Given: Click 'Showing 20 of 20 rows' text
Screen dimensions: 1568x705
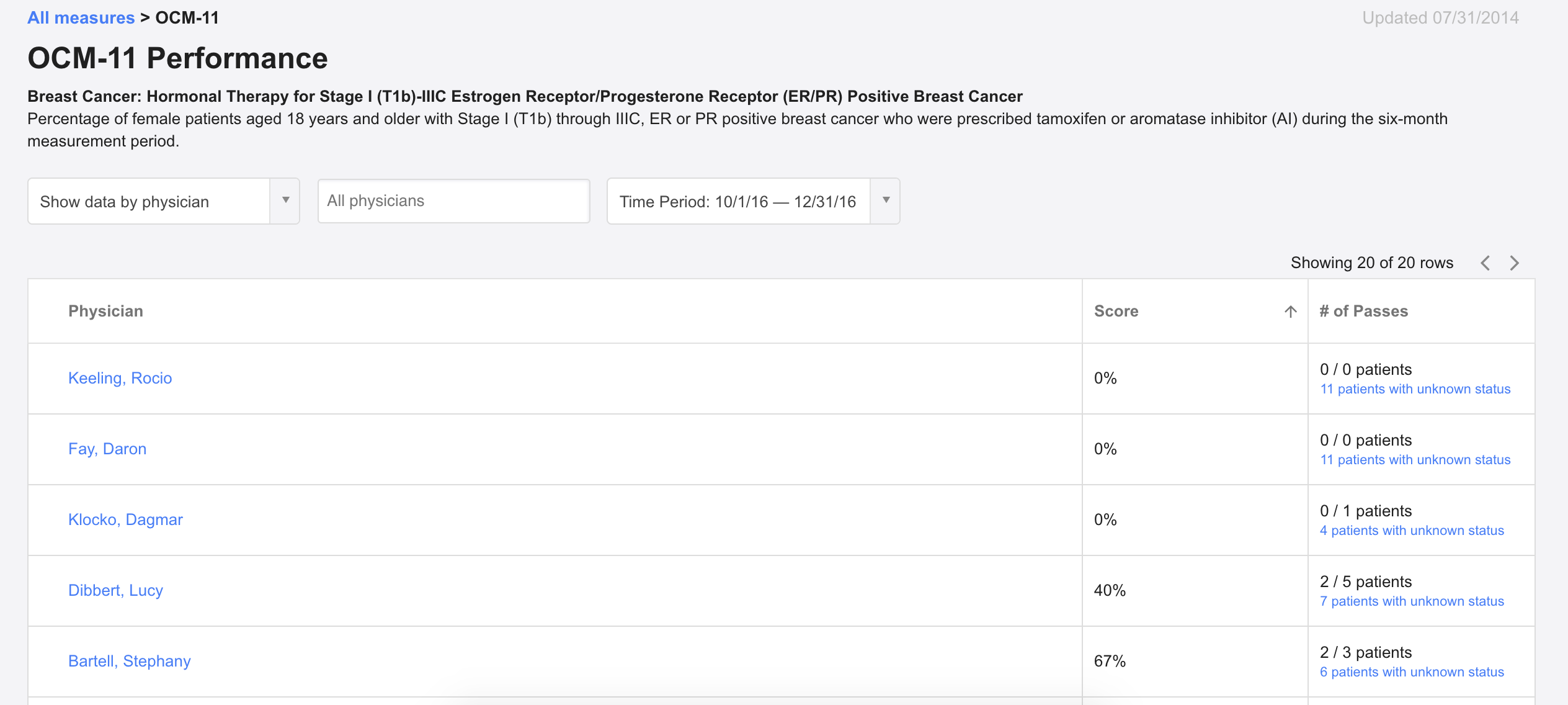Looking at the screenshot, I should (x=1372, y=263).
